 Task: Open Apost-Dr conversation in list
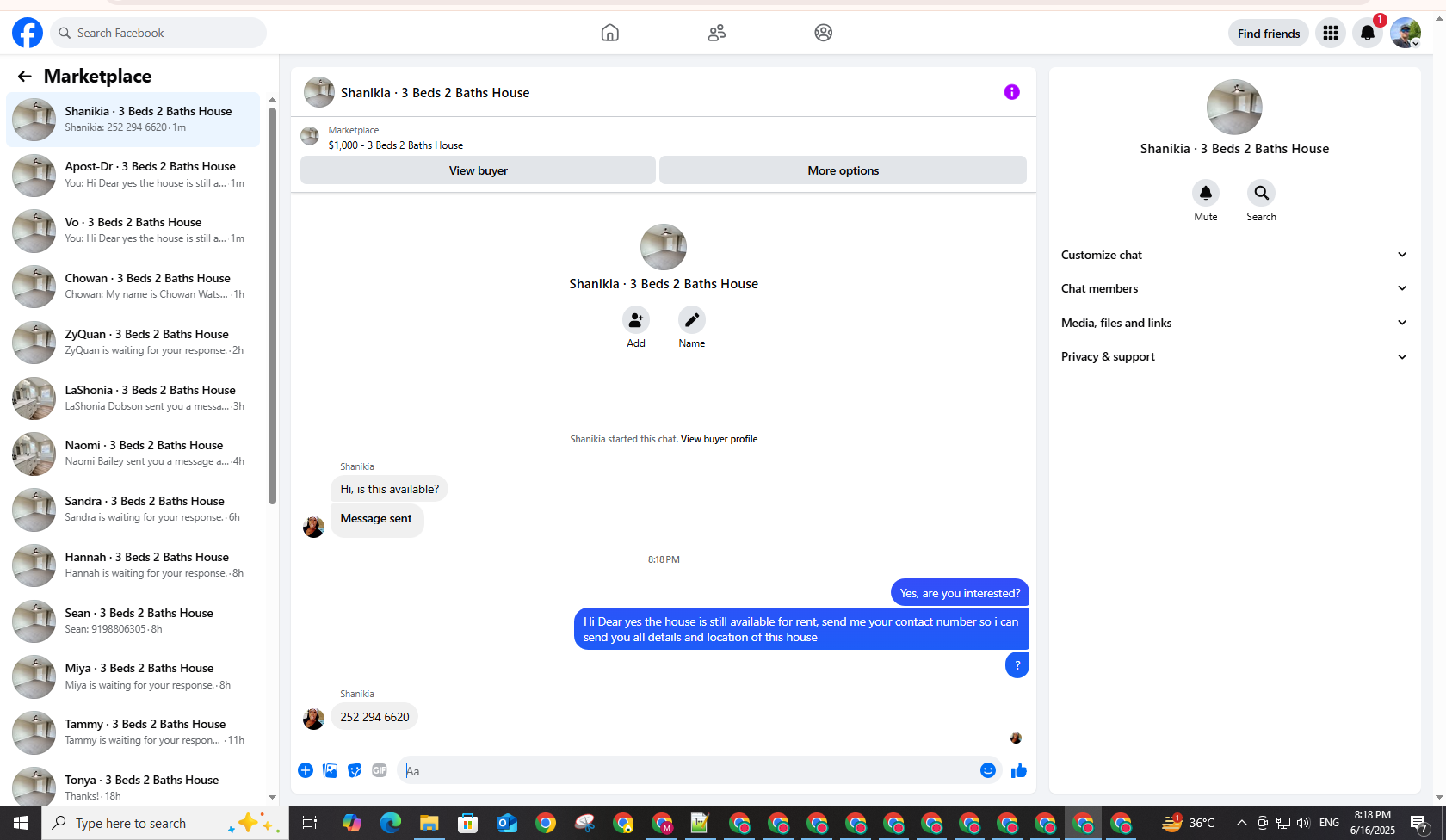pos(133,176)
